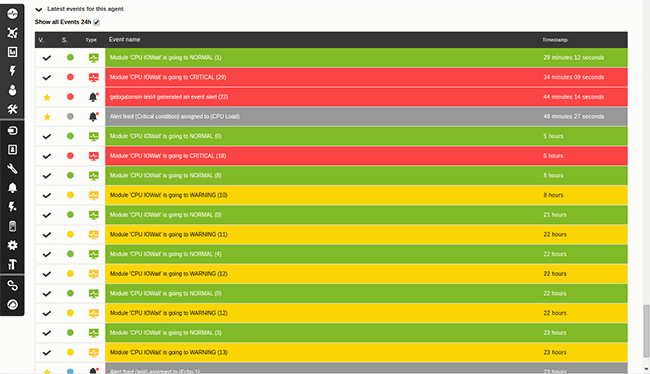Open the Monitoring heartbeat sidebar icon

pyautogui.click(x=12, y=14)
